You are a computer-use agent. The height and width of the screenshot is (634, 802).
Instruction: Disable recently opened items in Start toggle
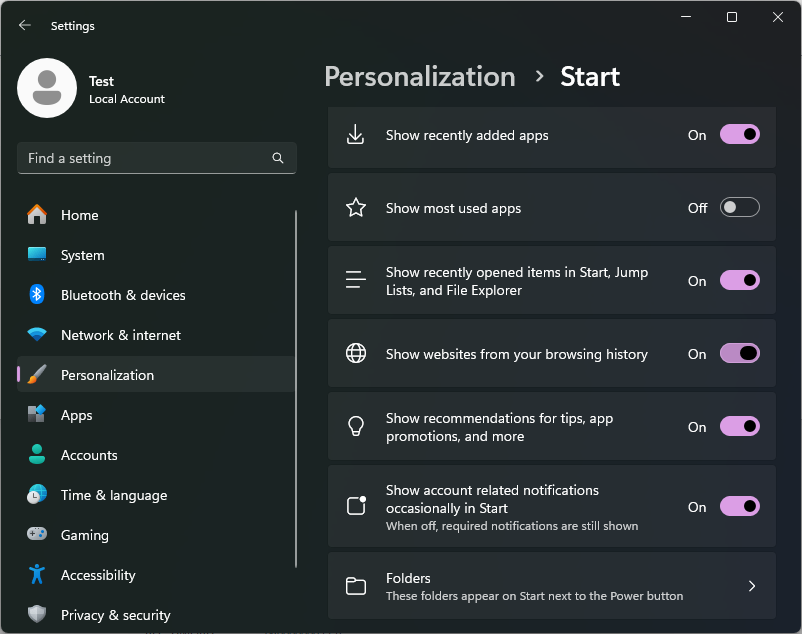point(740,280)
